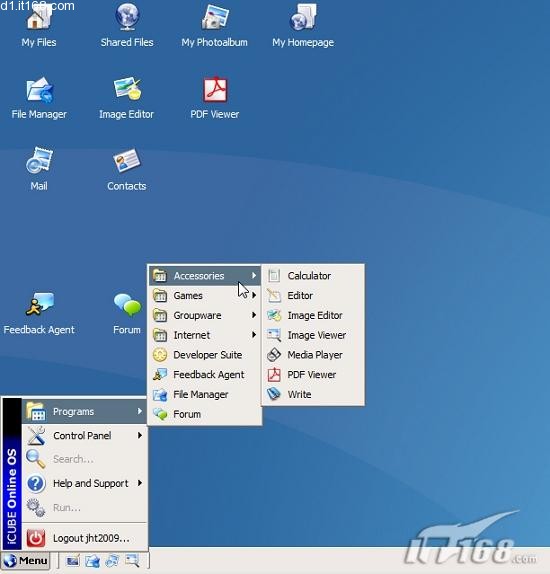This screenshot has height=574, width=550.
Task: Click the Menu start button
Action: 25,560
